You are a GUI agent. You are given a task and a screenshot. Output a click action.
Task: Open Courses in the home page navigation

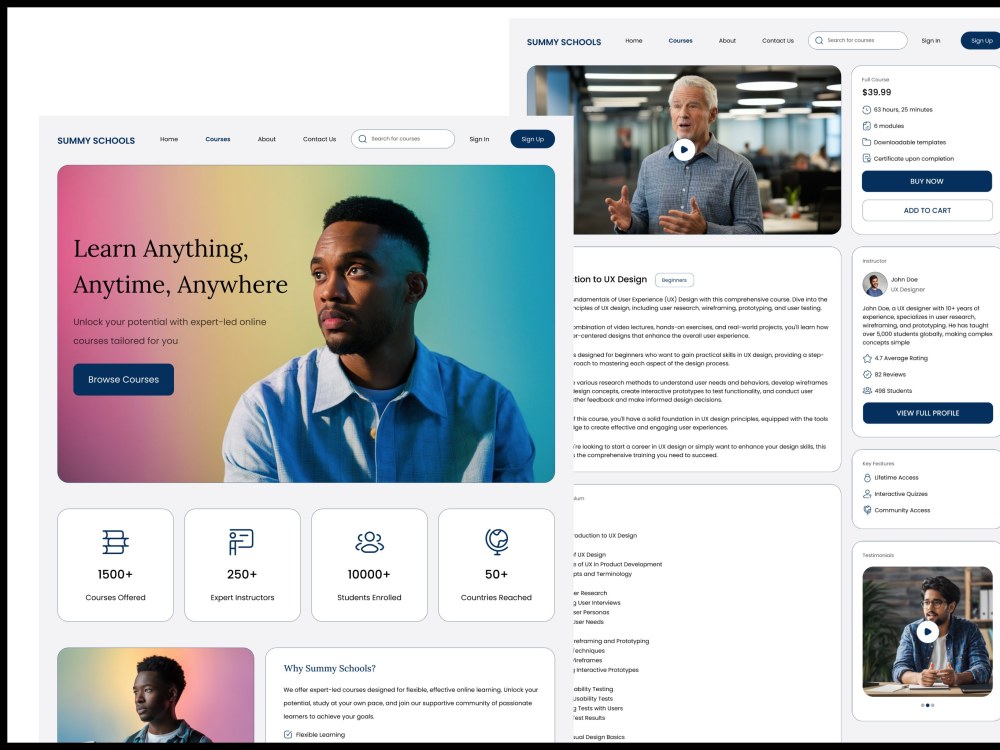coord(217,139)
